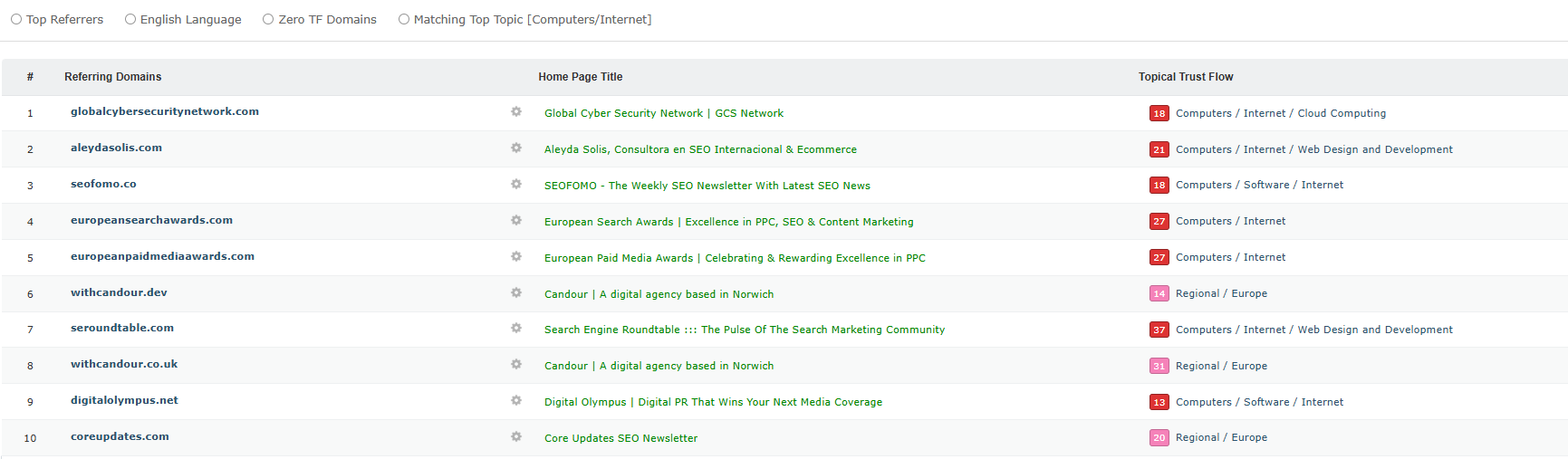Image resolution: width=1568 pixels, height=459 pixels.
Task: Enable the Zero TF Domains filter
Action: pos(268,19)
